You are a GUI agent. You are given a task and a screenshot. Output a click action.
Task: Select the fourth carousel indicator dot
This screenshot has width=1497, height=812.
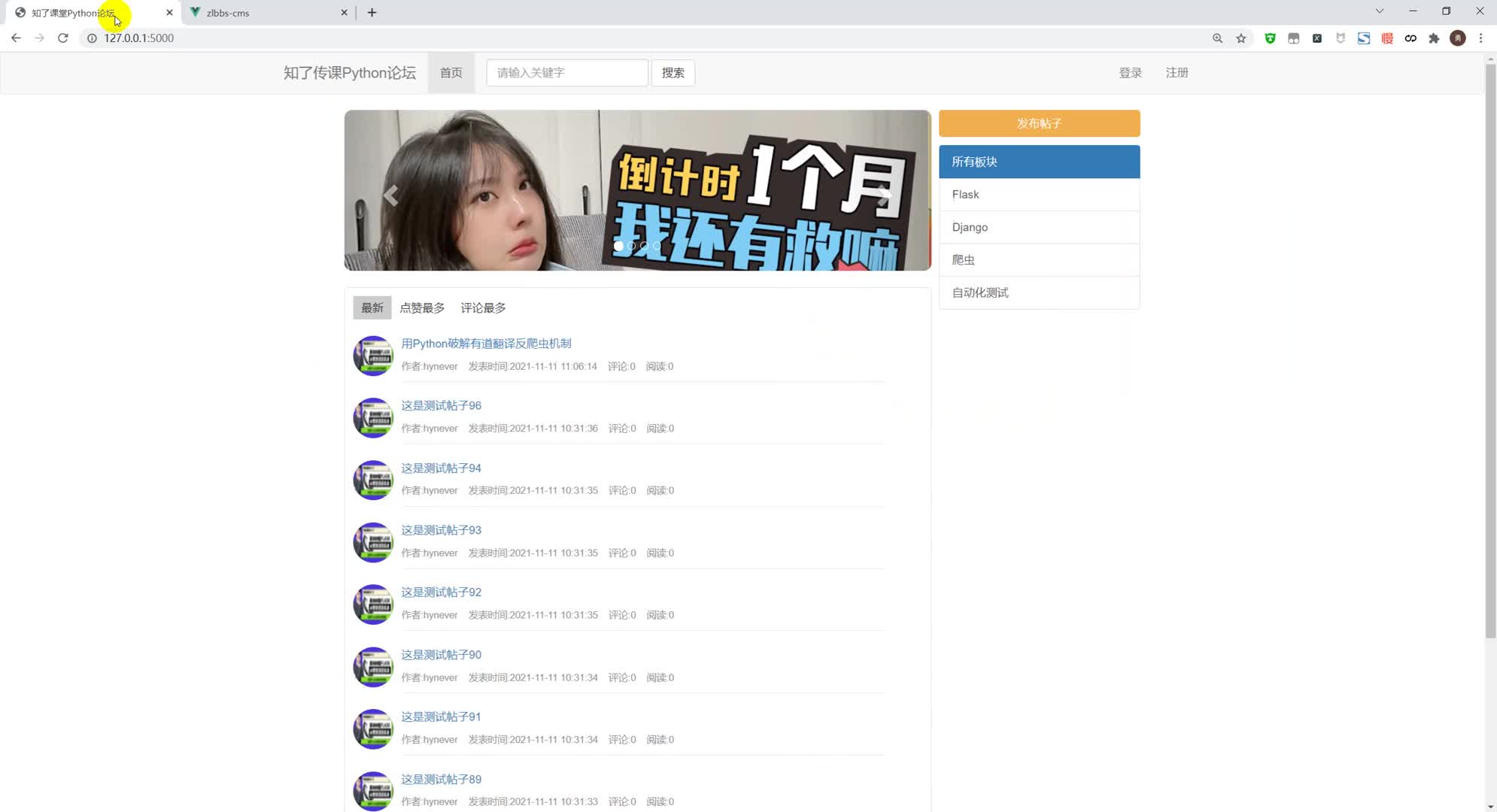pyautogui.click(x=657, y=246)
